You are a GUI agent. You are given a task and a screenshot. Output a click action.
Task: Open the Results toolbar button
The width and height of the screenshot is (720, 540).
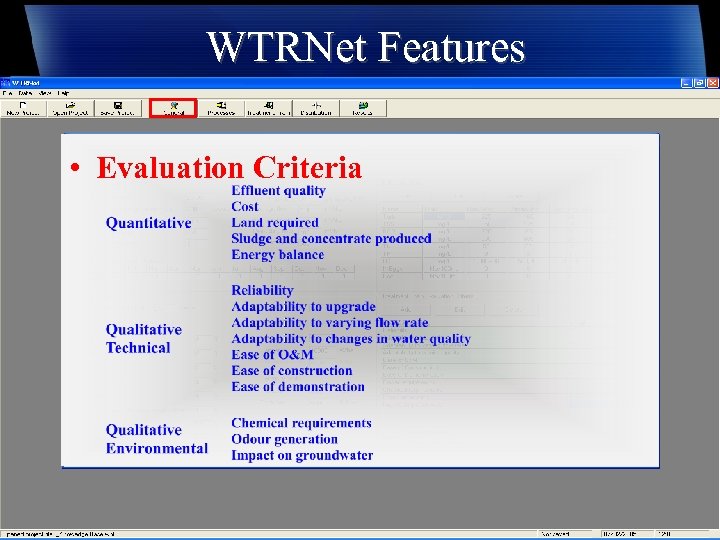point(363,109)
